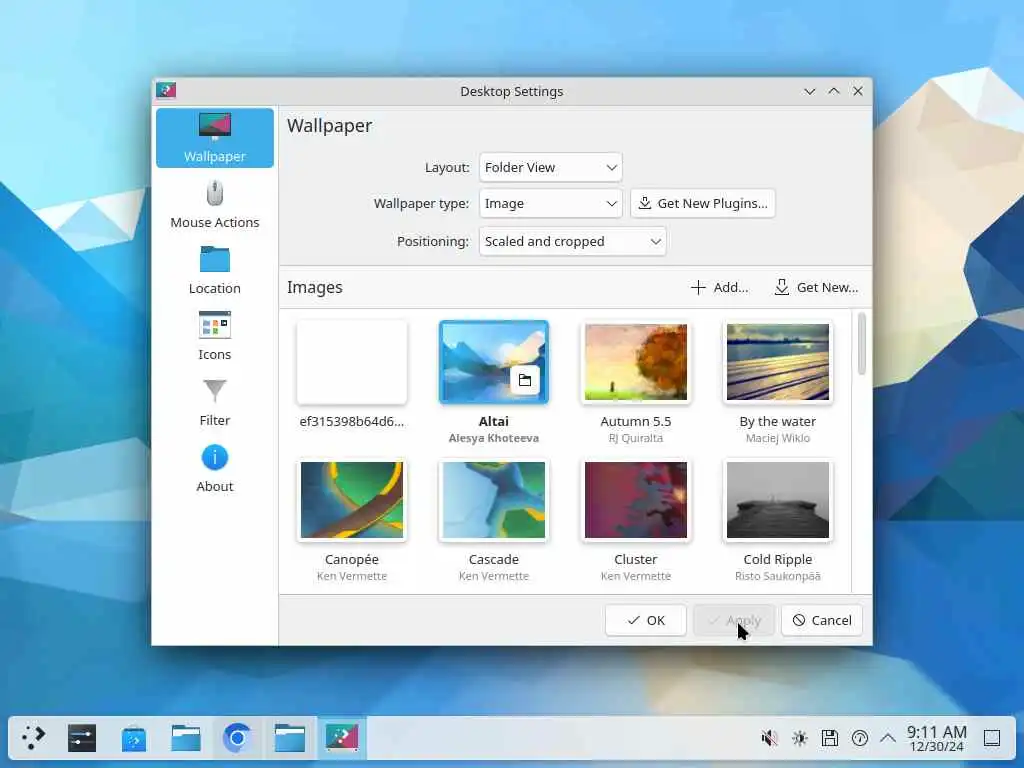Screen dimensions: 1024x768
Task: Click the RJ Quiralta author text
Action: click(635, 438)
